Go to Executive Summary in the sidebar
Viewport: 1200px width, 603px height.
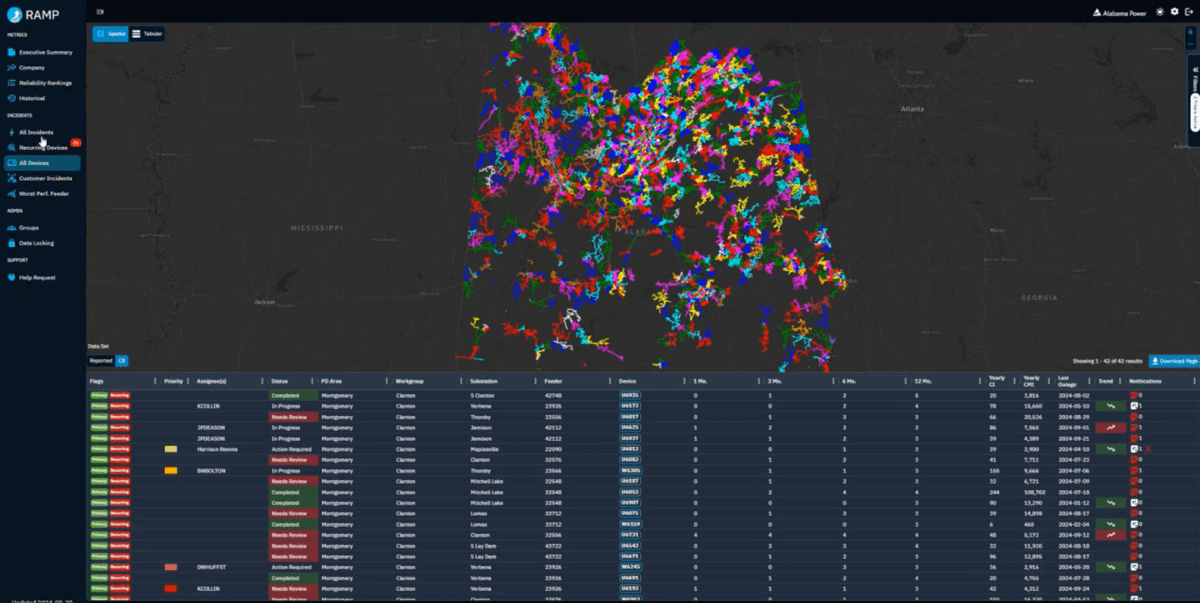(45, 52)
